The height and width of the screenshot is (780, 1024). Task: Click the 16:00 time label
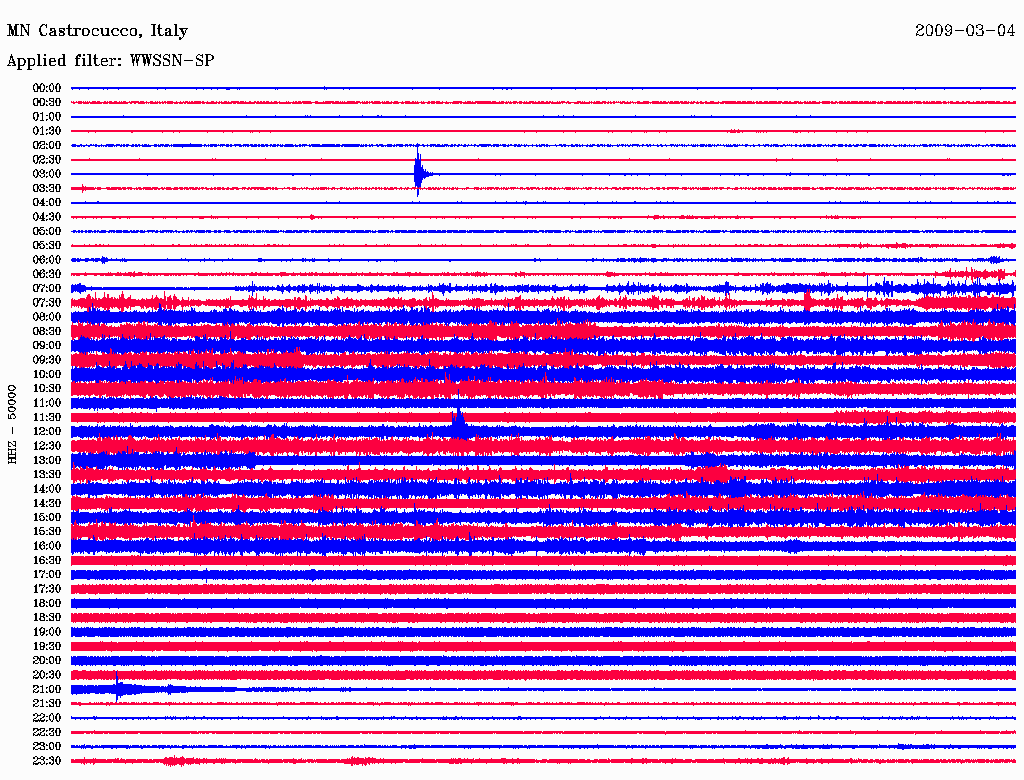coord(47,545)
